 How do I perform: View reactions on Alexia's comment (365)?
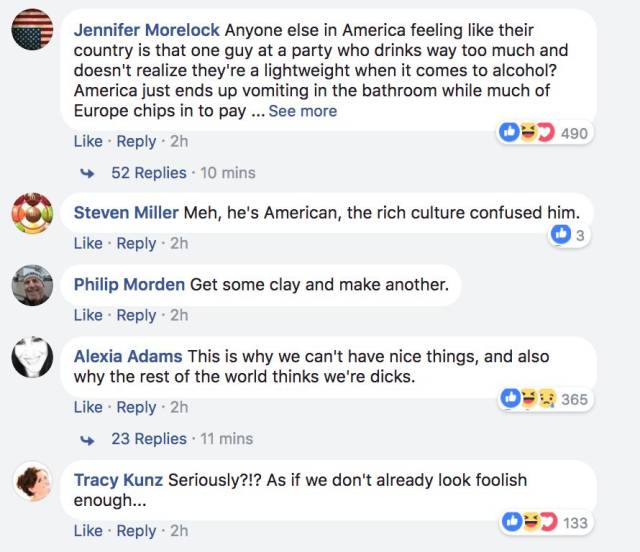545,399
